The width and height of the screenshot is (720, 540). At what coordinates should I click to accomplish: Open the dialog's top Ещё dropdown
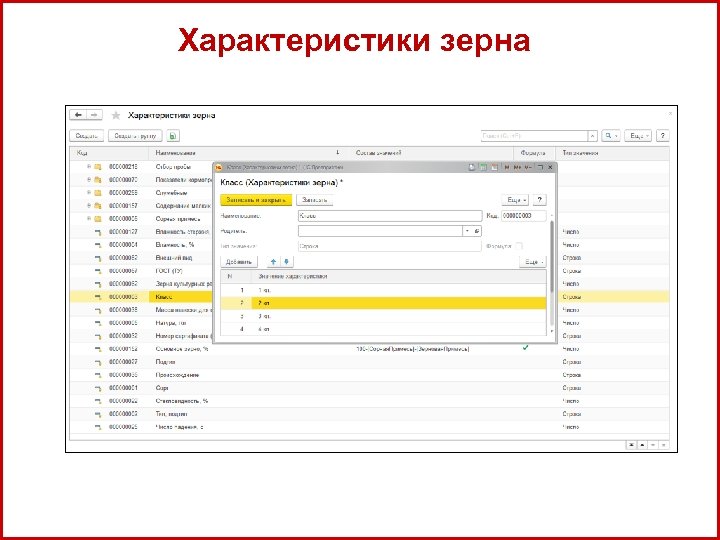(515, 200)
